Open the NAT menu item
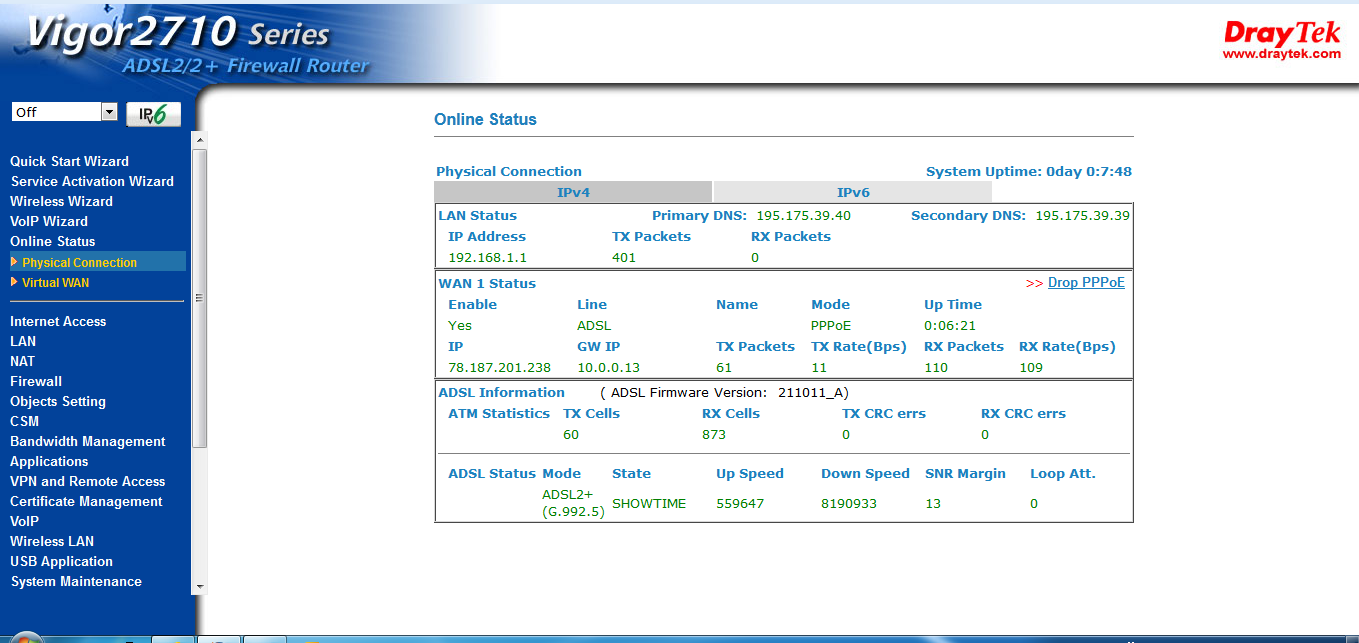This screenshot has height=643, width=1359. (x=22, y=361)
